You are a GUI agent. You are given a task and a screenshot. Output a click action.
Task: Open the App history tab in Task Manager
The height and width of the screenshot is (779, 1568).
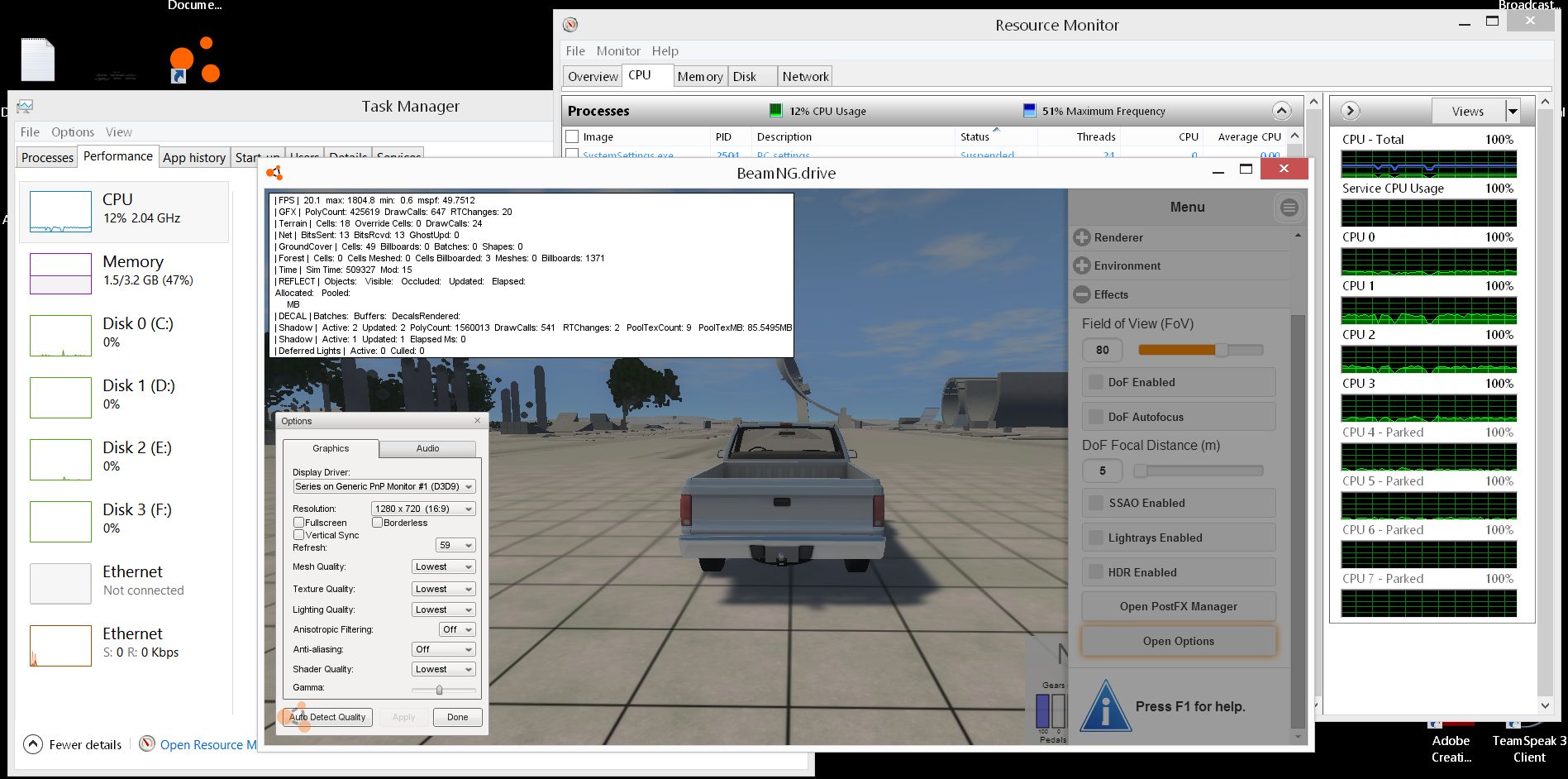(x=194, y=157)
